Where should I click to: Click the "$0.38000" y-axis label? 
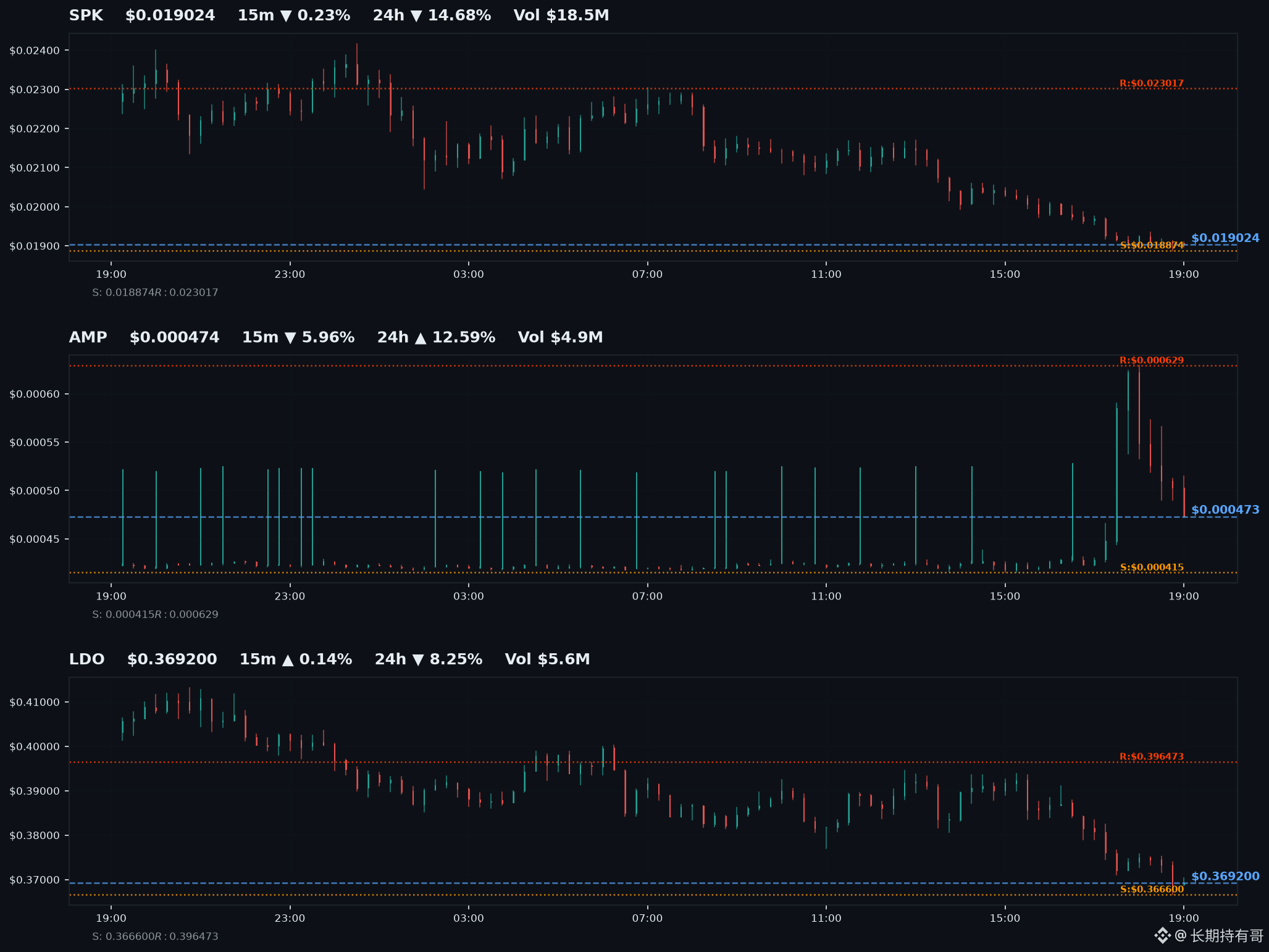[35, 836]
